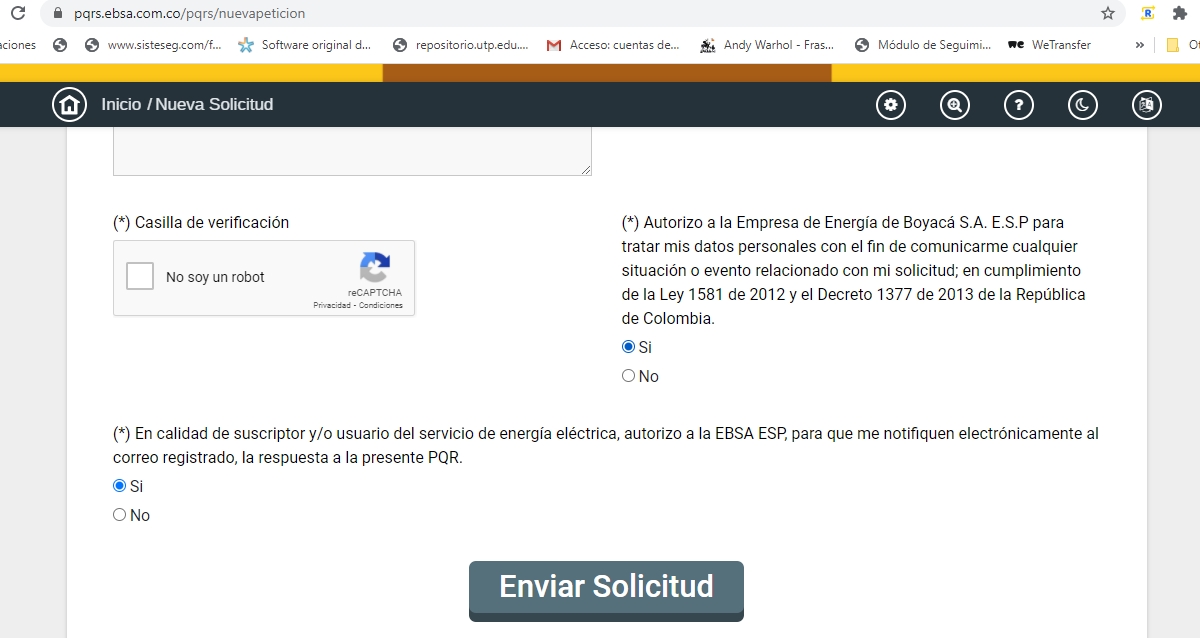Open the browser extensions puzzle icon
The height and width of the screenshot is (638, 1200).
tap(1179, 13)
